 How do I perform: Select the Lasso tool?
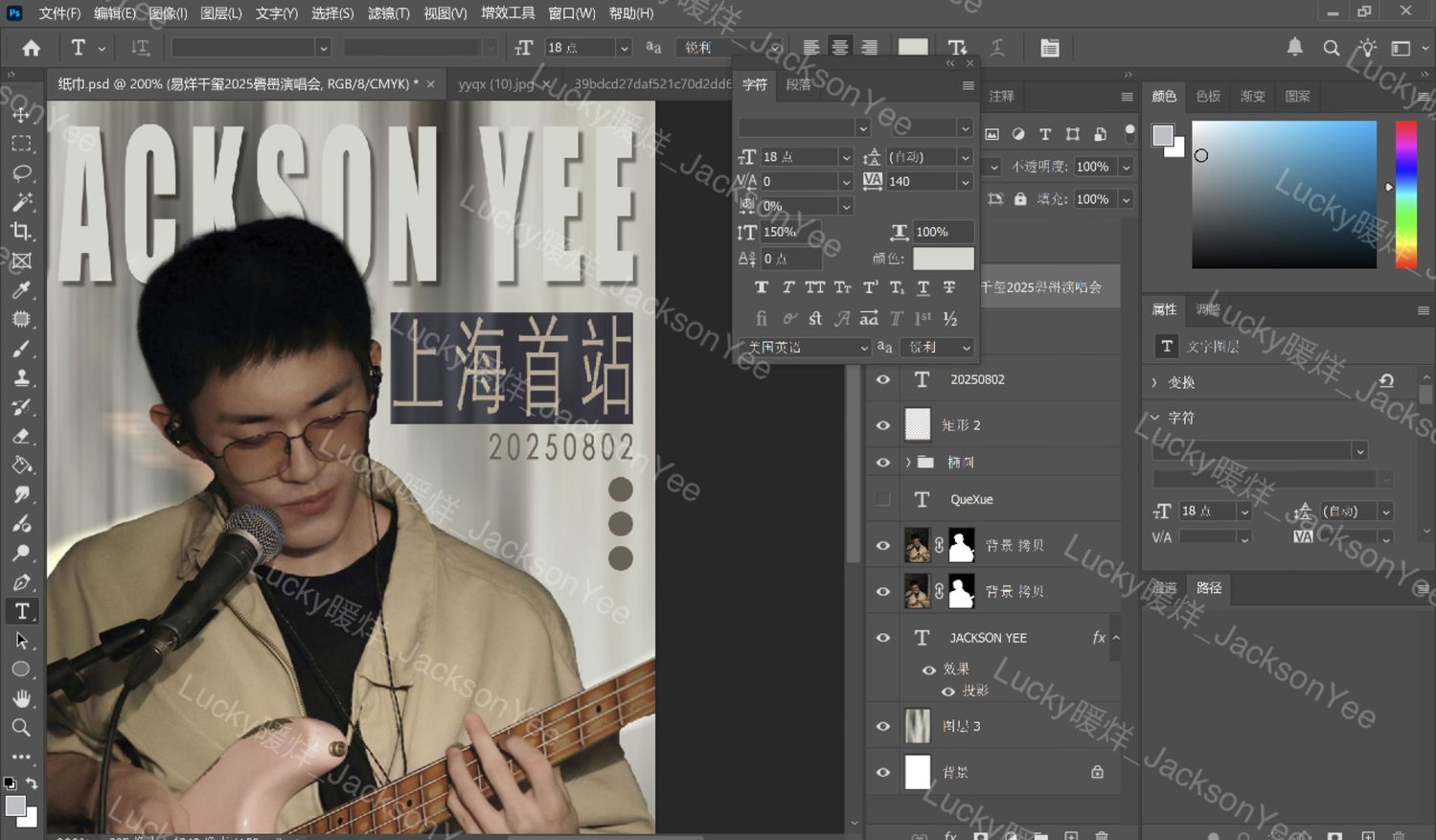pyautogui.click(x=21, y=173)
